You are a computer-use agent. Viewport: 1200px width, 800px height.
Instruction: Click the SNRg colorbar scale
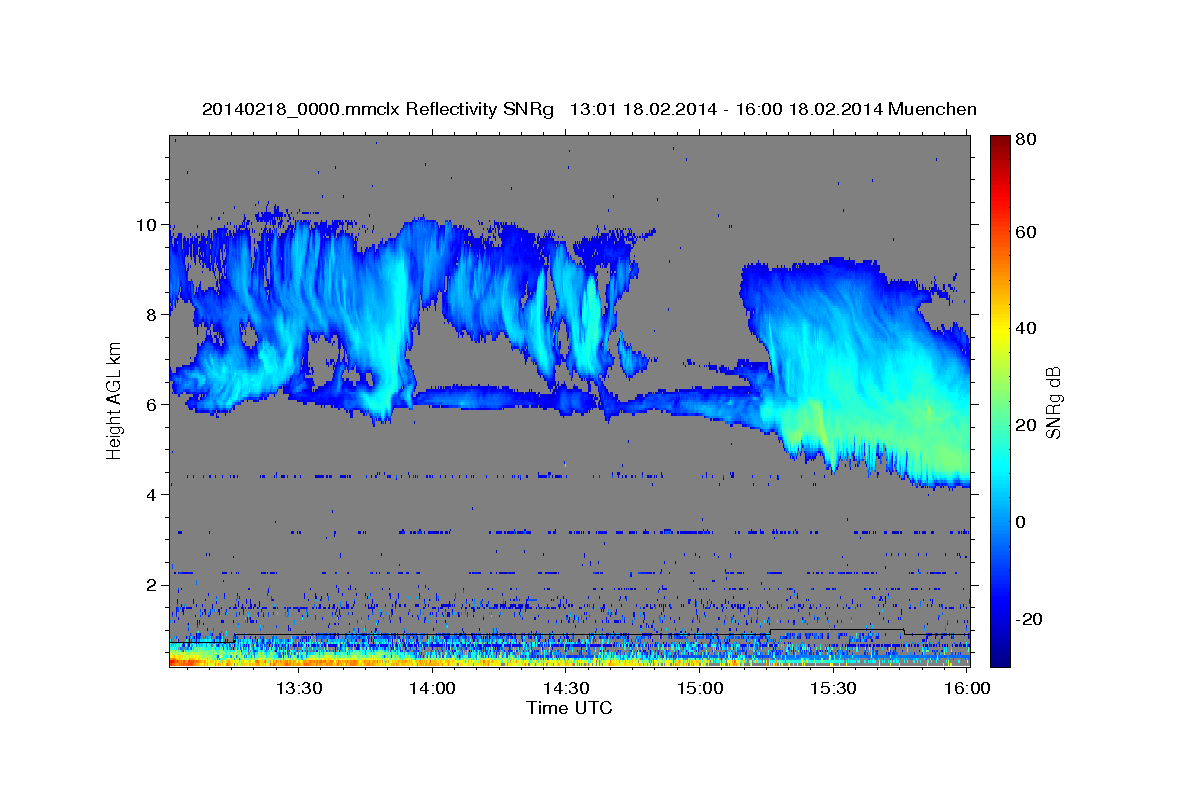point(1000,401)
